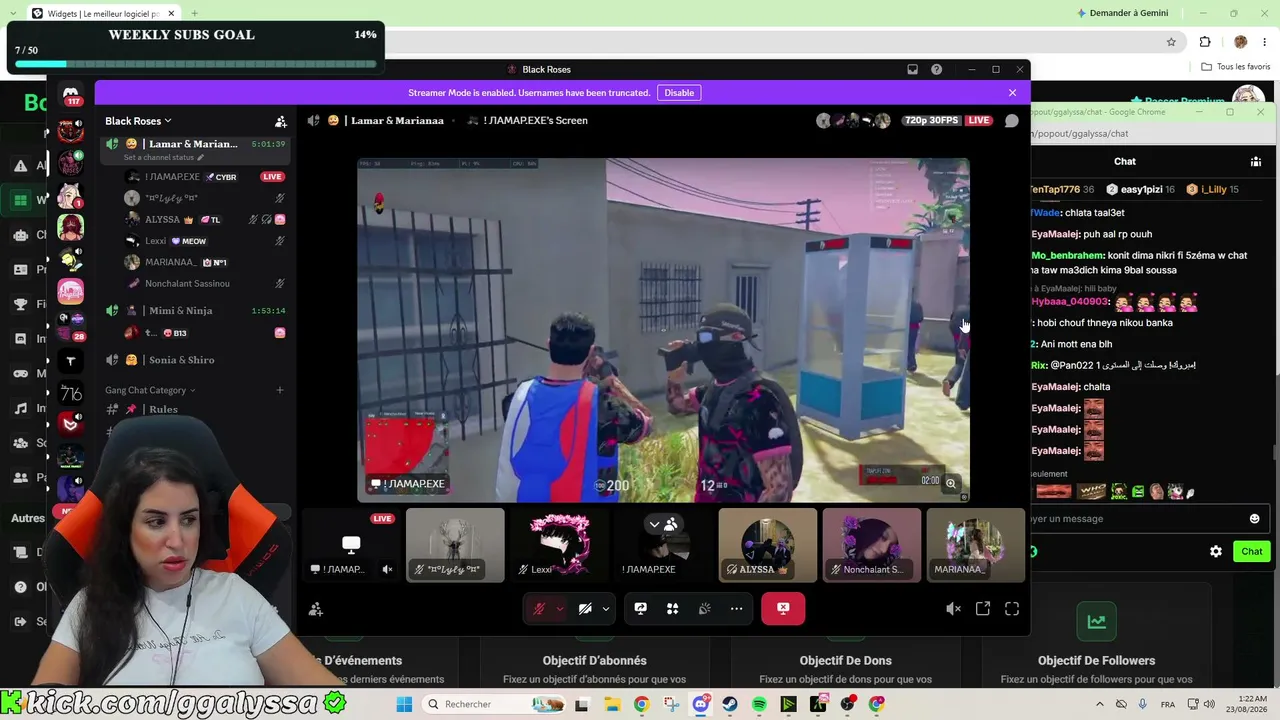Select Lexxi participant tile

559,545
